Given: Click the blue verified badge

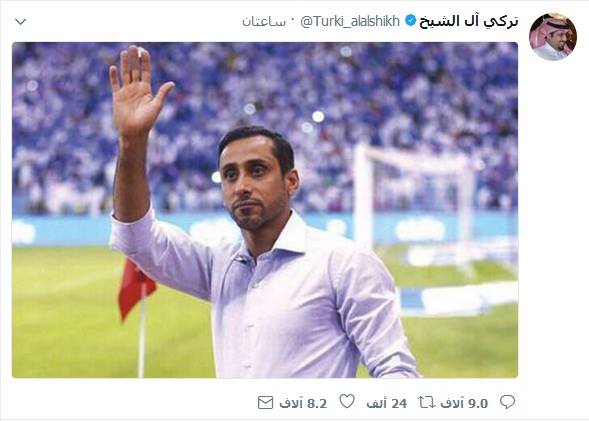Looking at the screenshot, I should pyautogui.click(x=410, y=20).
